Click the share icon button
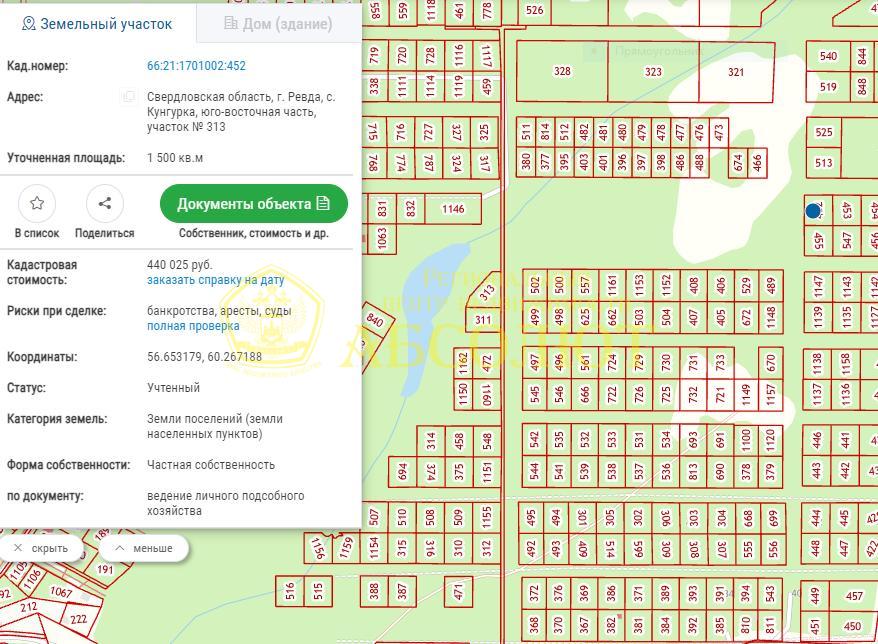 tap(105, 203)
